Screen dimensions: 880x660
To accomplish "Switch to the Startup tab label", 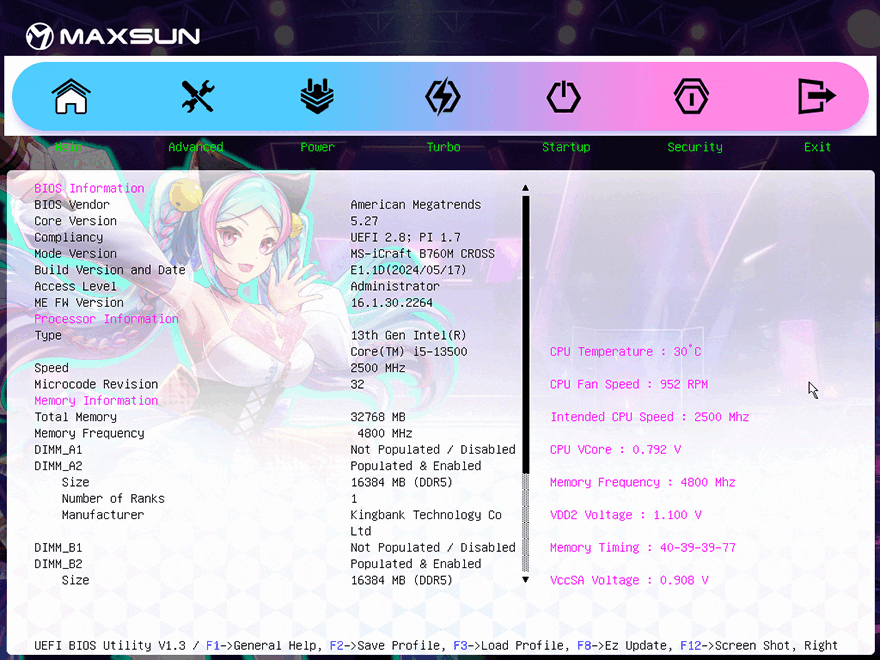I will click(566, 147).
